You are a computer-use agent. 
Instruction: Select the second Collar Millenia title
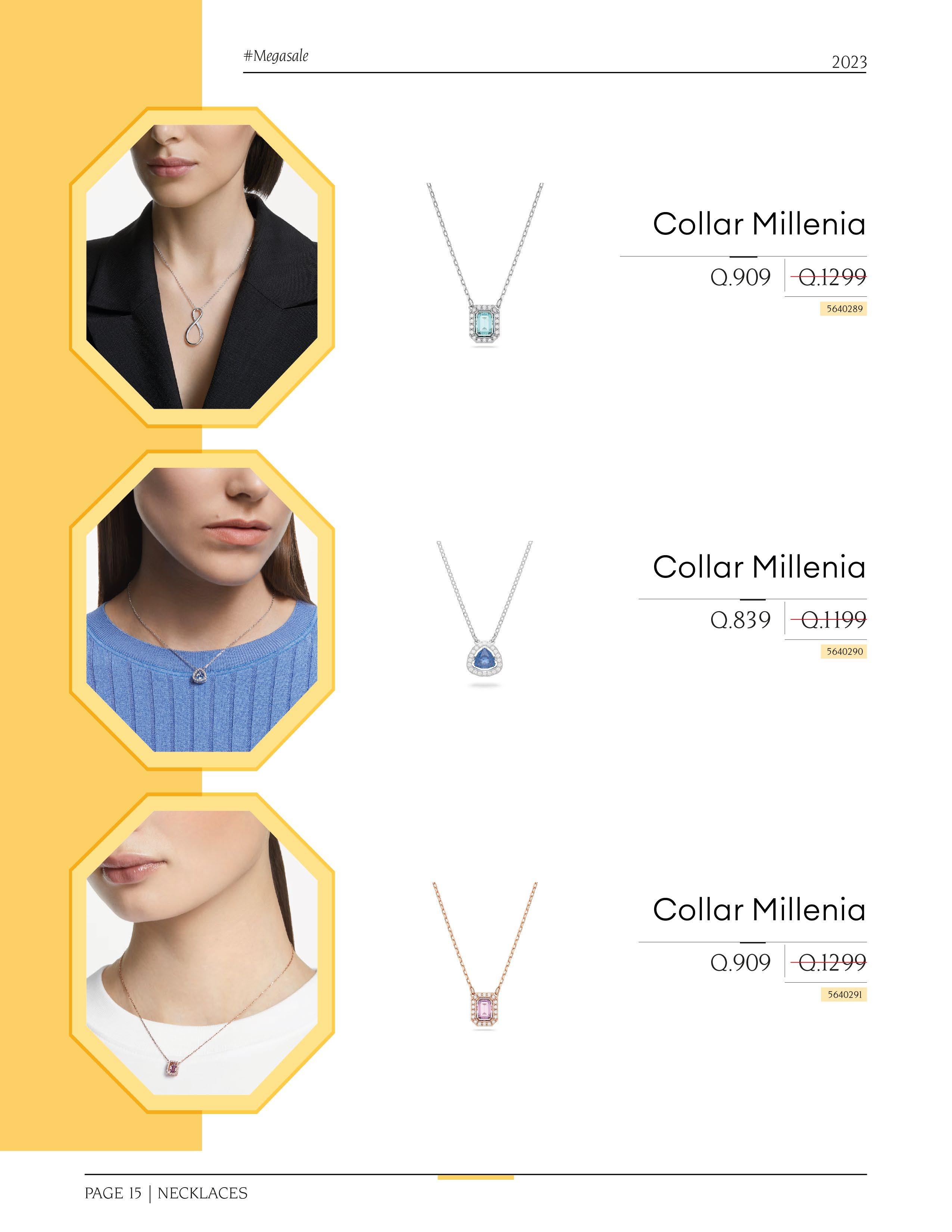[759, 567]
